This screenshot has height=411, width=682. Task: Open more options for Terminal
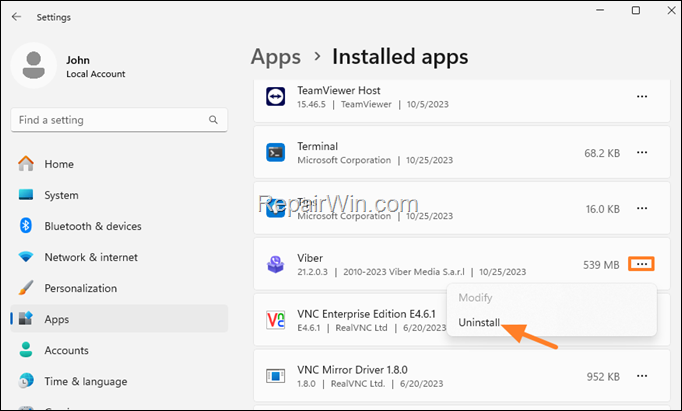pyautogui.click(x=642, y=153)
